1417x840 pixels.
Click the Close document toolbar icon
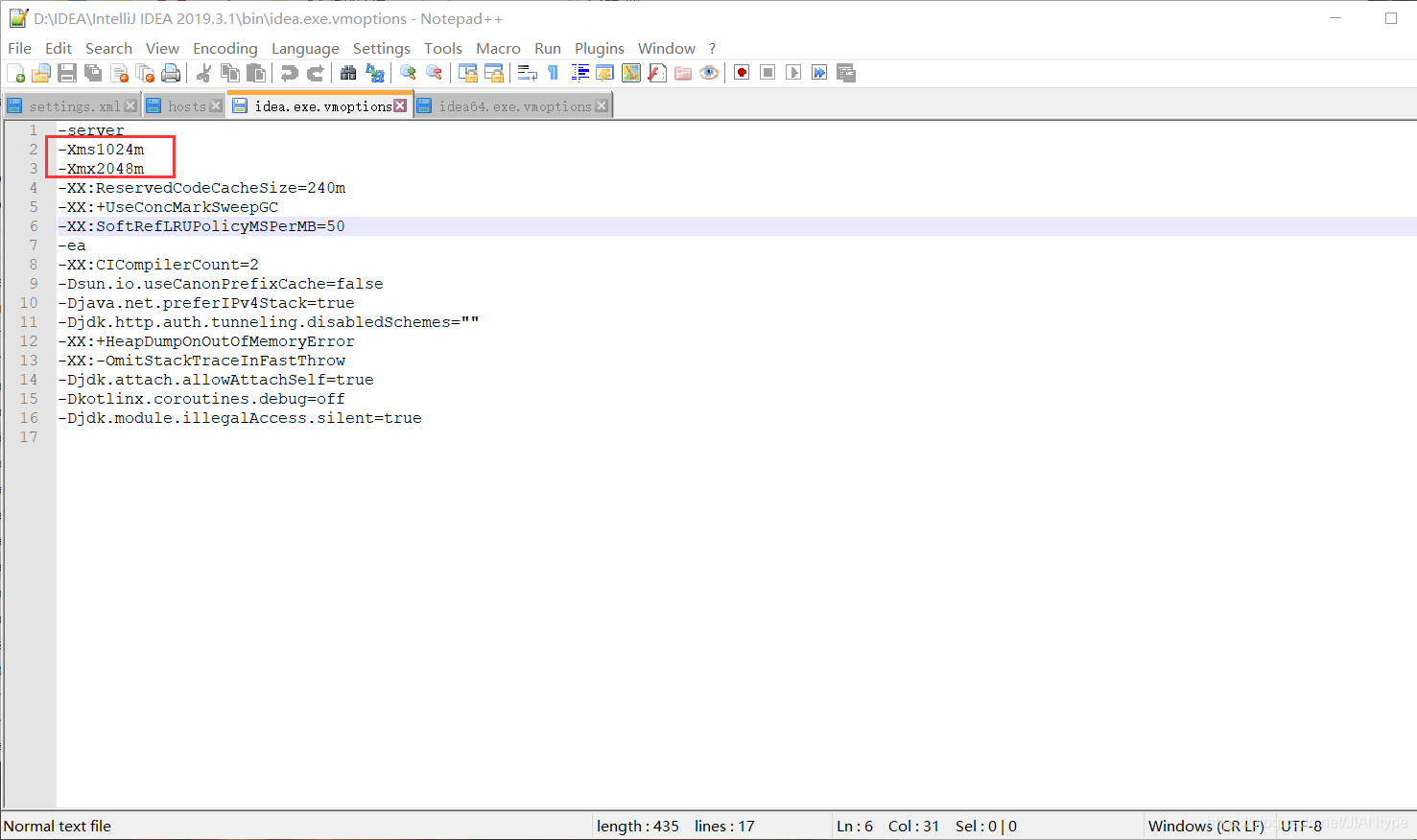tap(119, 73)
